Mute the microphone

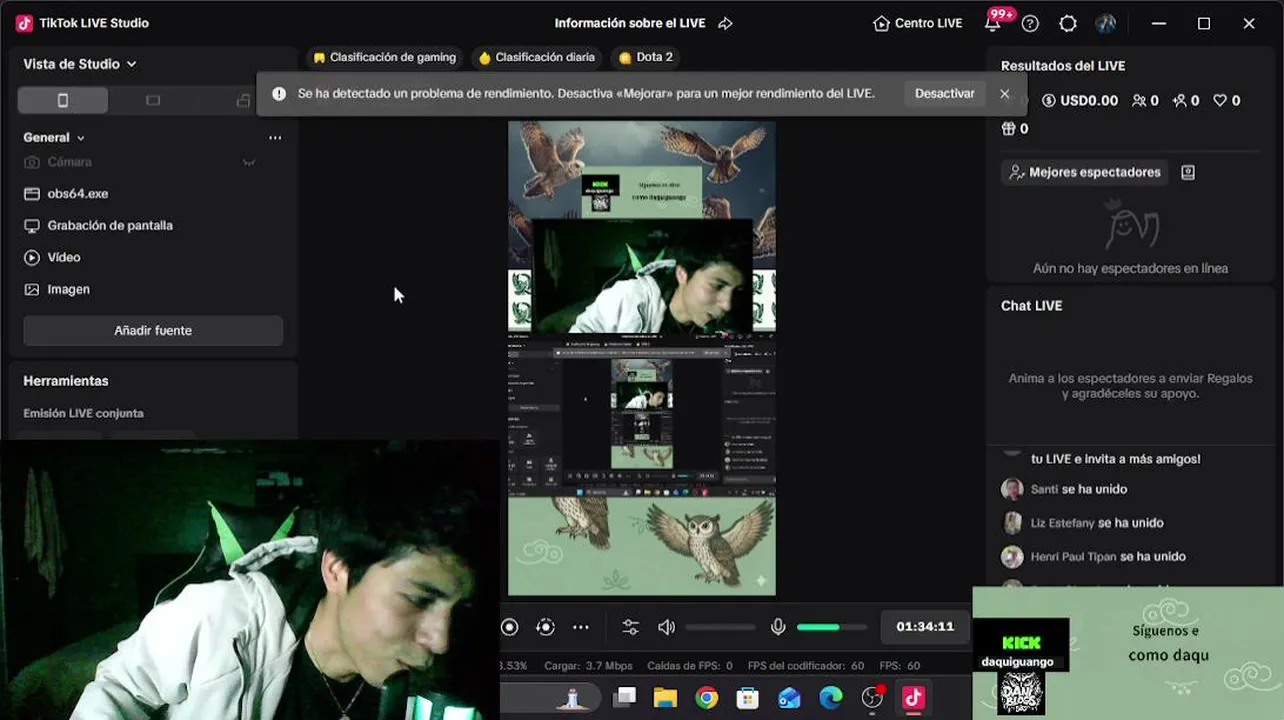tap(778, 627)
